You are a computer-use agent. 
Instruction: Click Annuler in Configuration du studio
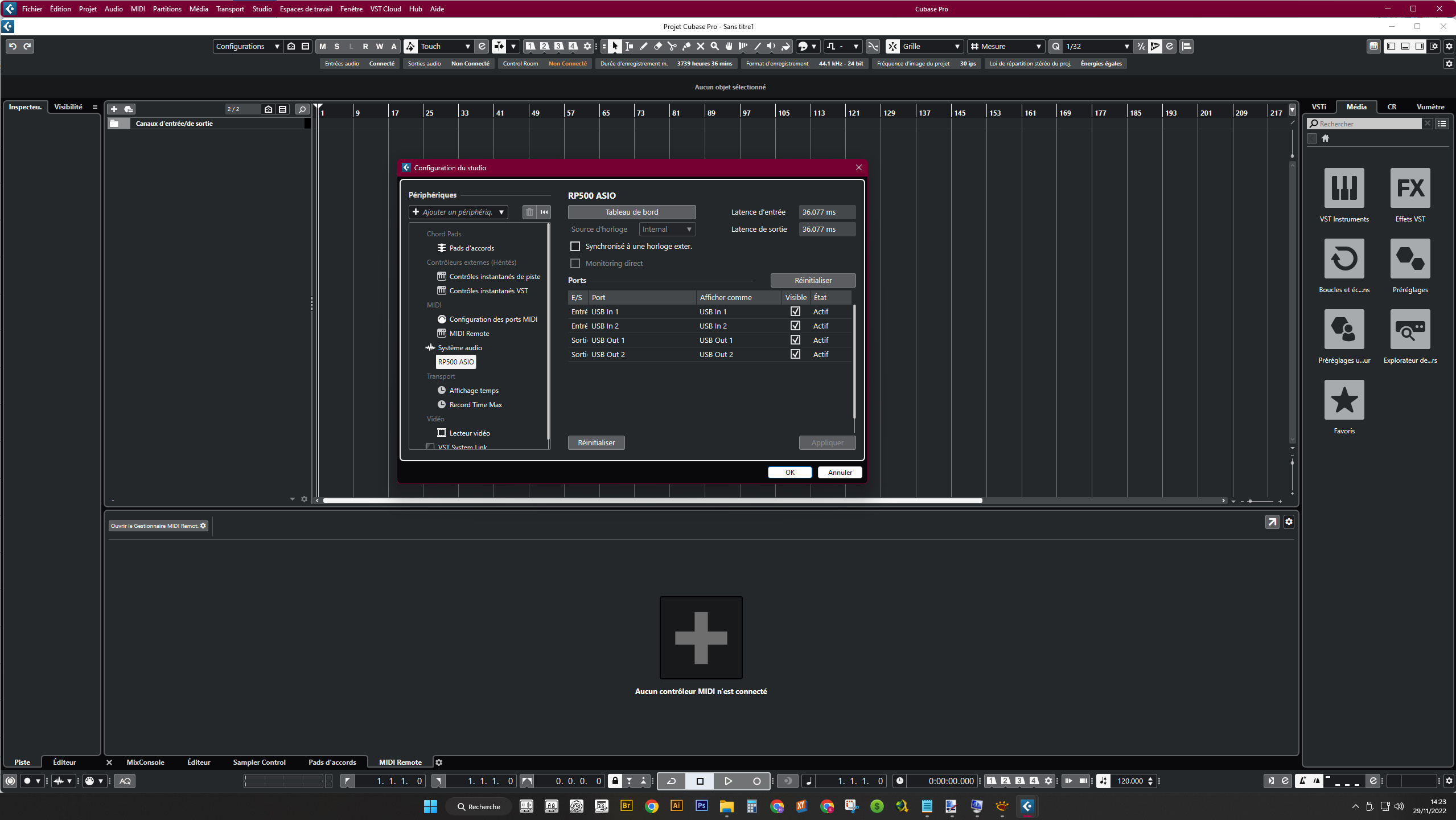(x=840, y=472)
